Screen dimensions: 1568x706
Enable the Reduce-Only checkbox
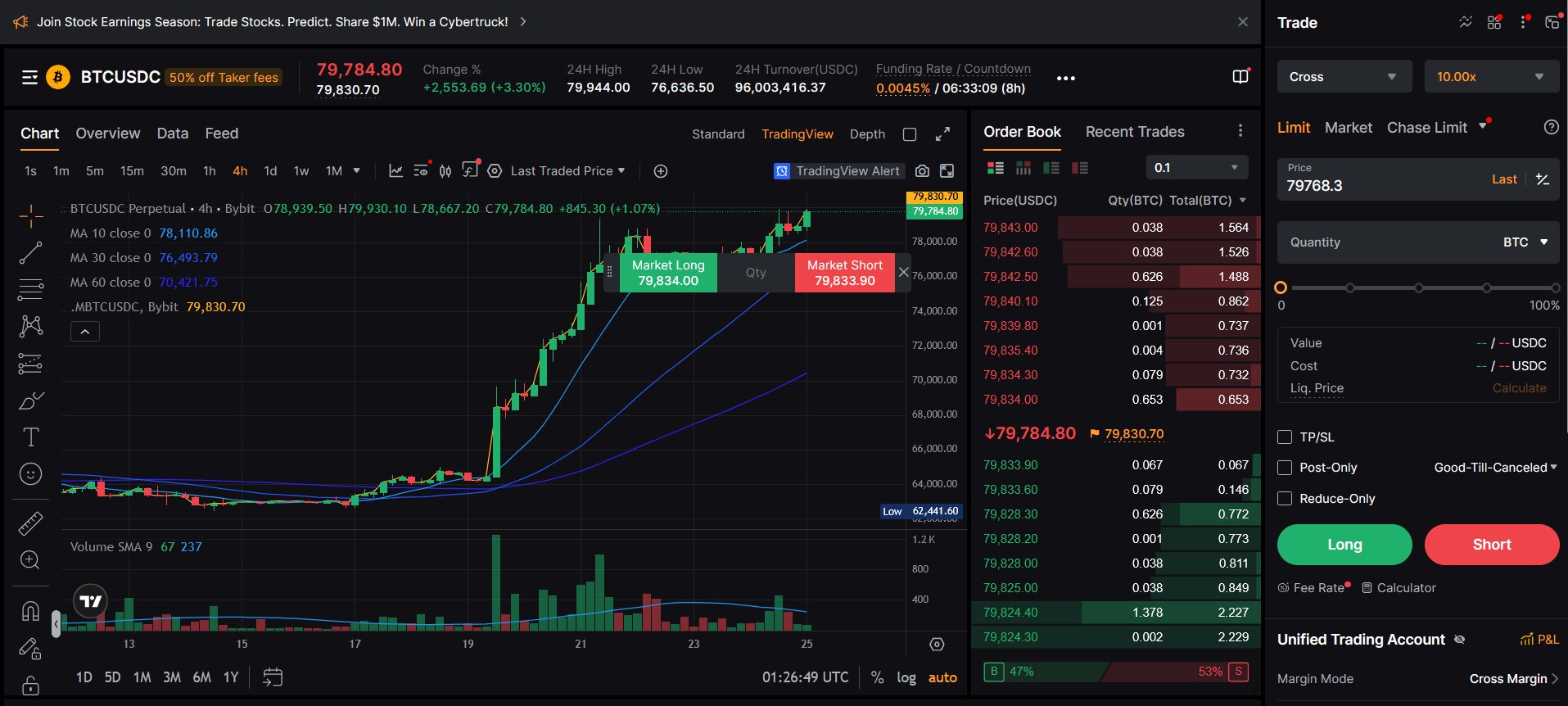coord(1285,499)
